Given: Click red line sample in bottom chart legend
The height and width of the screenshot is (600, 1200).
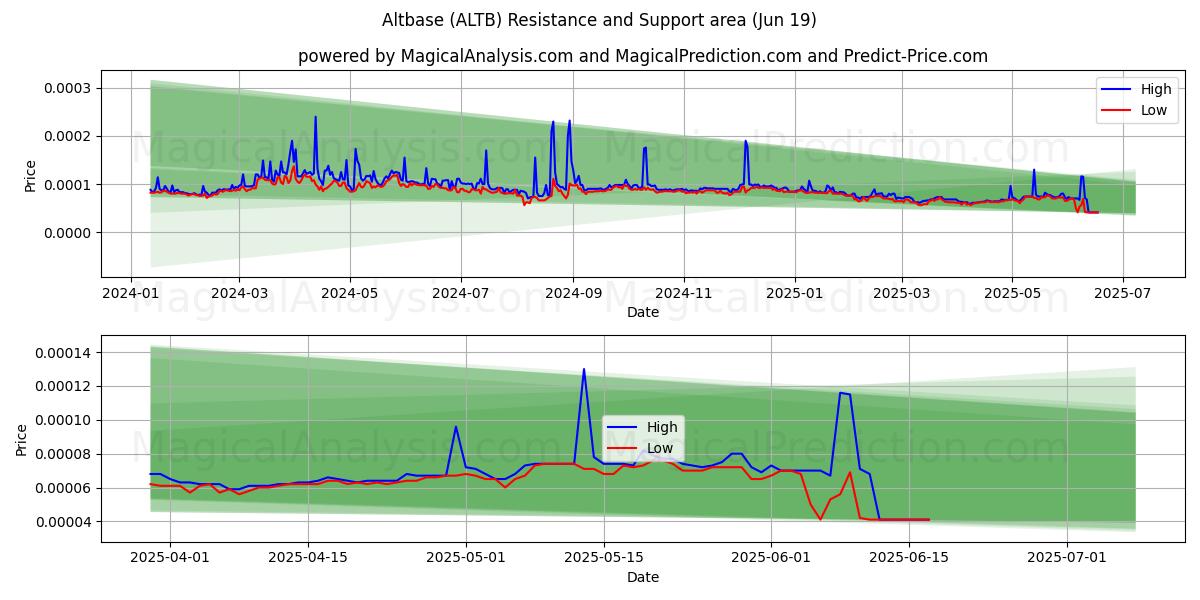Looking at the screenshot, I should pos(623,449).
